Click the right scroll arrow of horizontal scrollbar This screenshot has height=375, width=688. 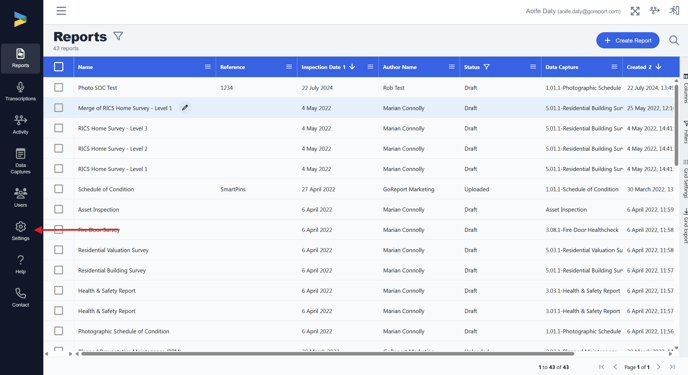click(670, 354)
